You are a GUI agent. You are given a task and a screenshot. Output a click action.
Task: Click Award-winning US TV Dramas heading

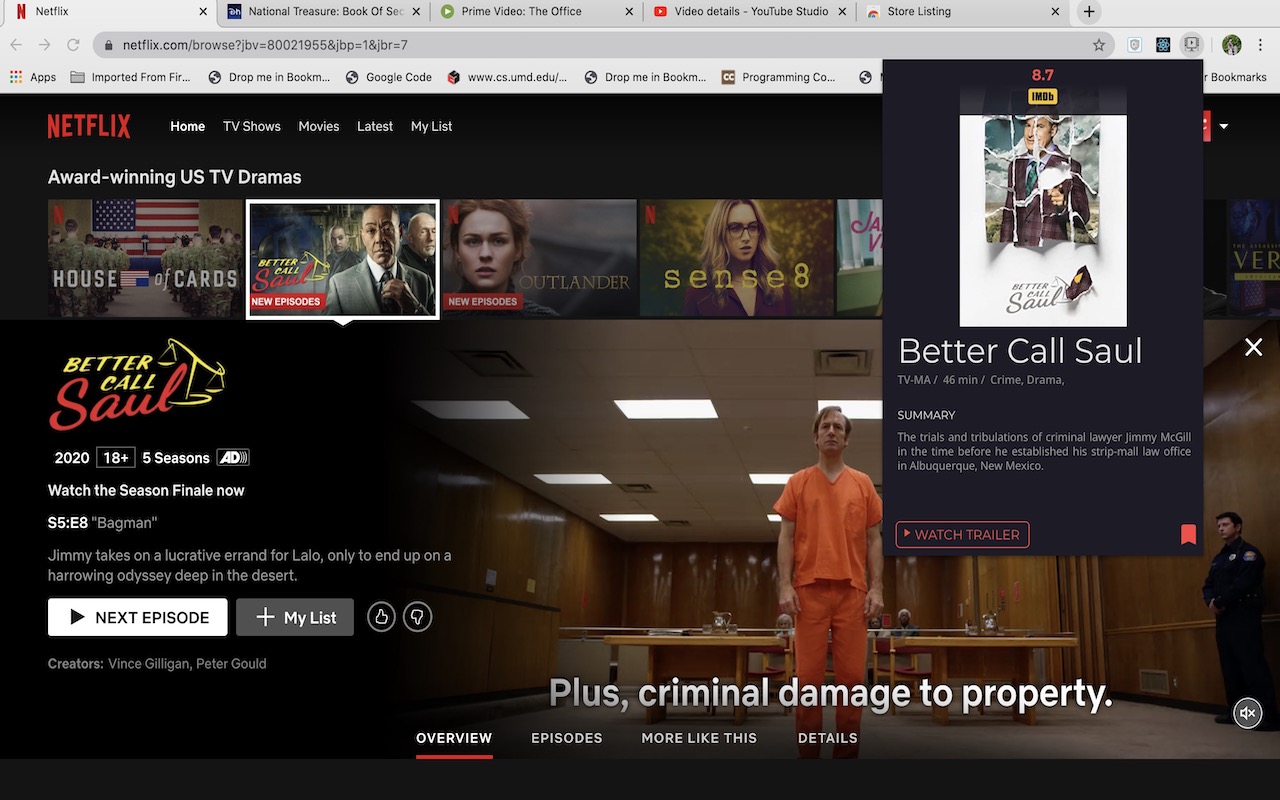(x=175, y=177)
